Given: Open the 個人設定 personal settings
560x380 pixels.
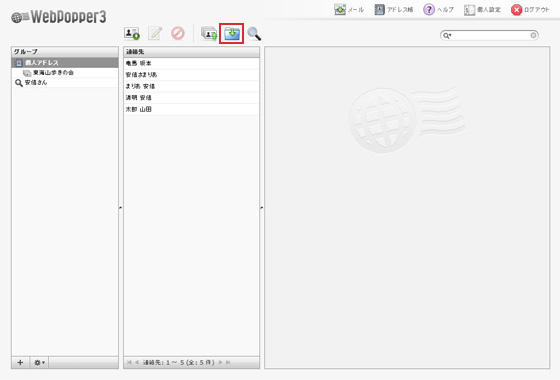Looking at the screenshot, I should click(x=482, y=10).
